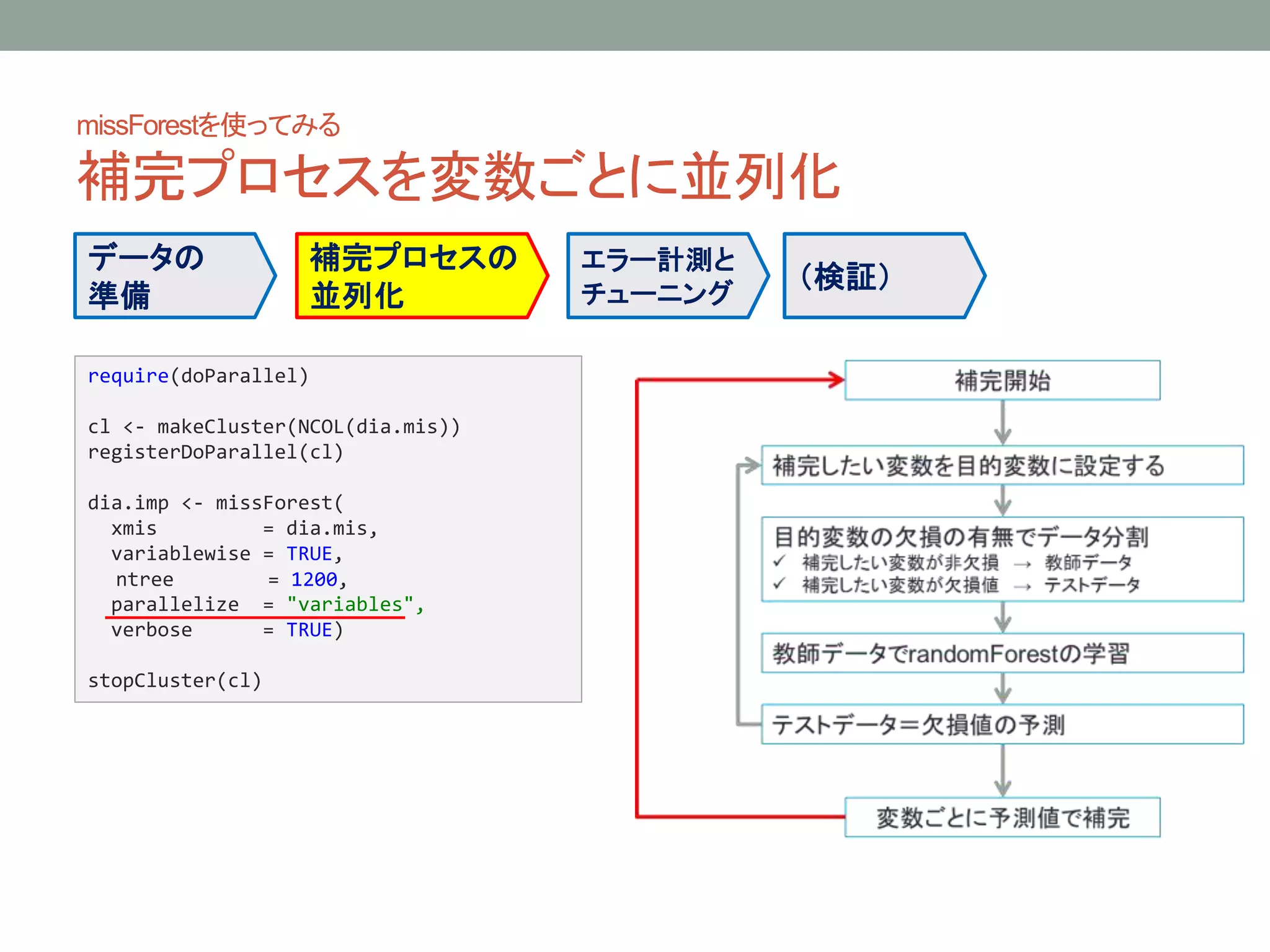Click the checkmark beside 補完したい変数が非欠損
Image resolution: width=1270 pixels, height=952 pixels.
click(x=779, y=562)
